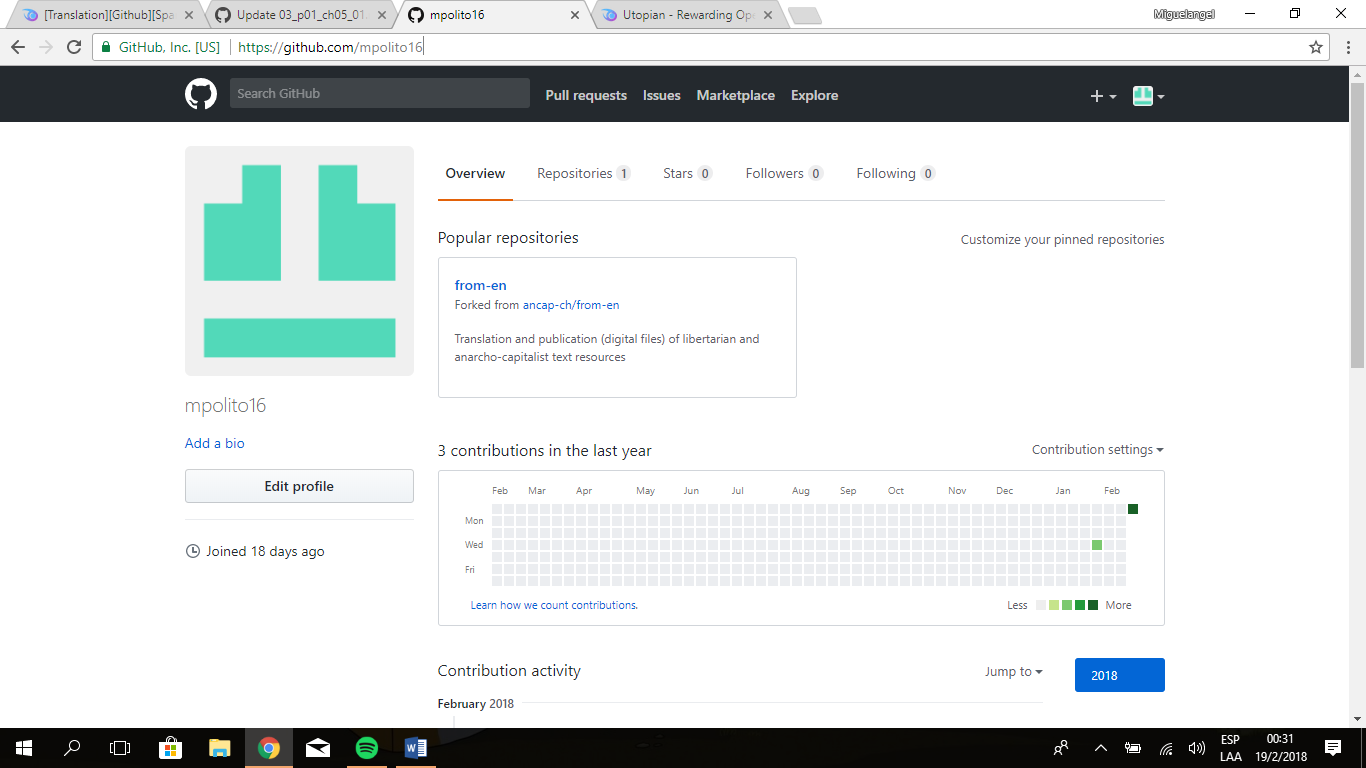Close the Utopian tab
This screenshot has height=768, width=1366.
pos(767,15)
